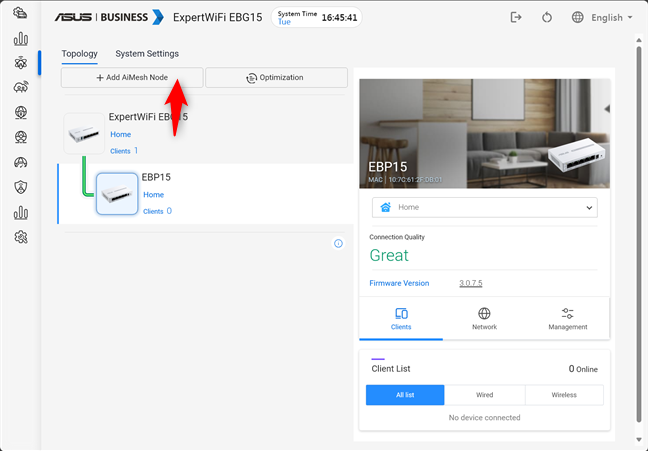Open the globe network sidebar icon under the cloud
This screenshot has height=451, width=648.
click(21, 112)
